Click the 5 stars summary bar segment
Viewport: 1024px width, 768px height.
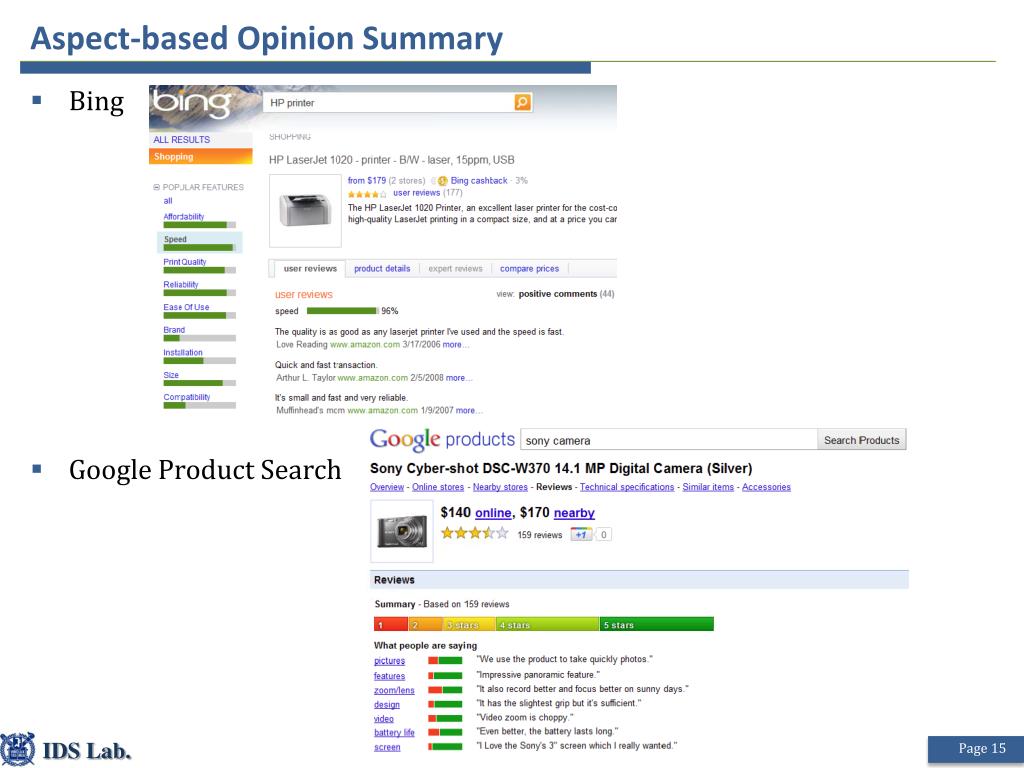656,625
